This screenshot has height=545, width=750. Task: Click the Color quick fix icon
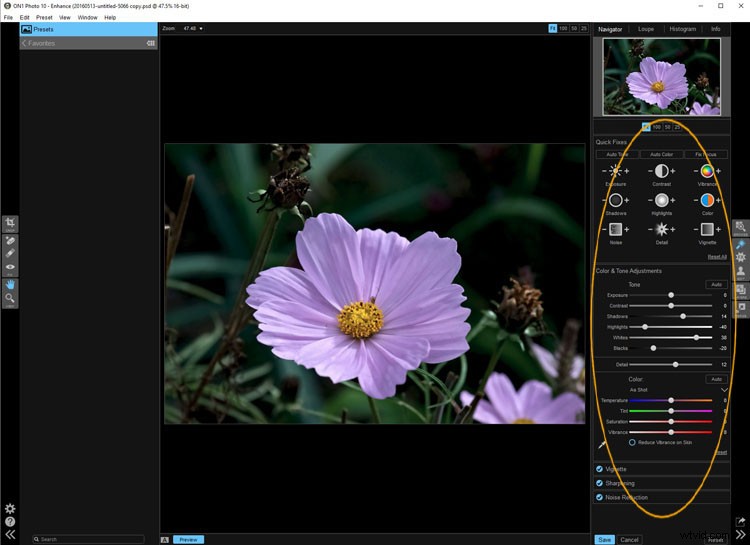(x=707, y=200)
